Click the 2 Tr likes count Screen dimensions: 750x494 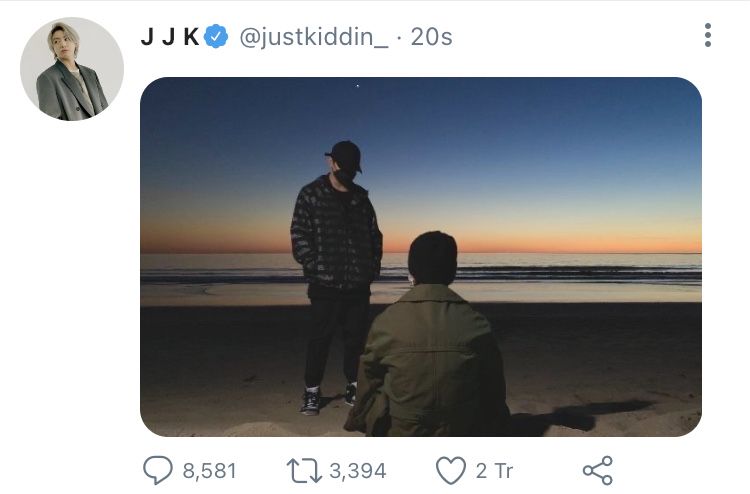[494, 471]
